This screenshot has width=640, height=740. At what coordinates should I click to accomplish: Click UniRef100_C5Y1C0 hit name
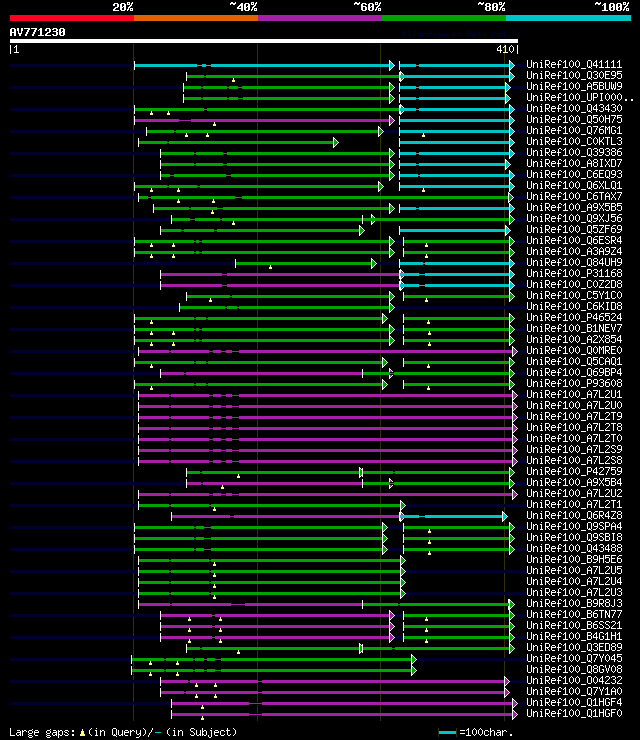click(x=574, y=295)
